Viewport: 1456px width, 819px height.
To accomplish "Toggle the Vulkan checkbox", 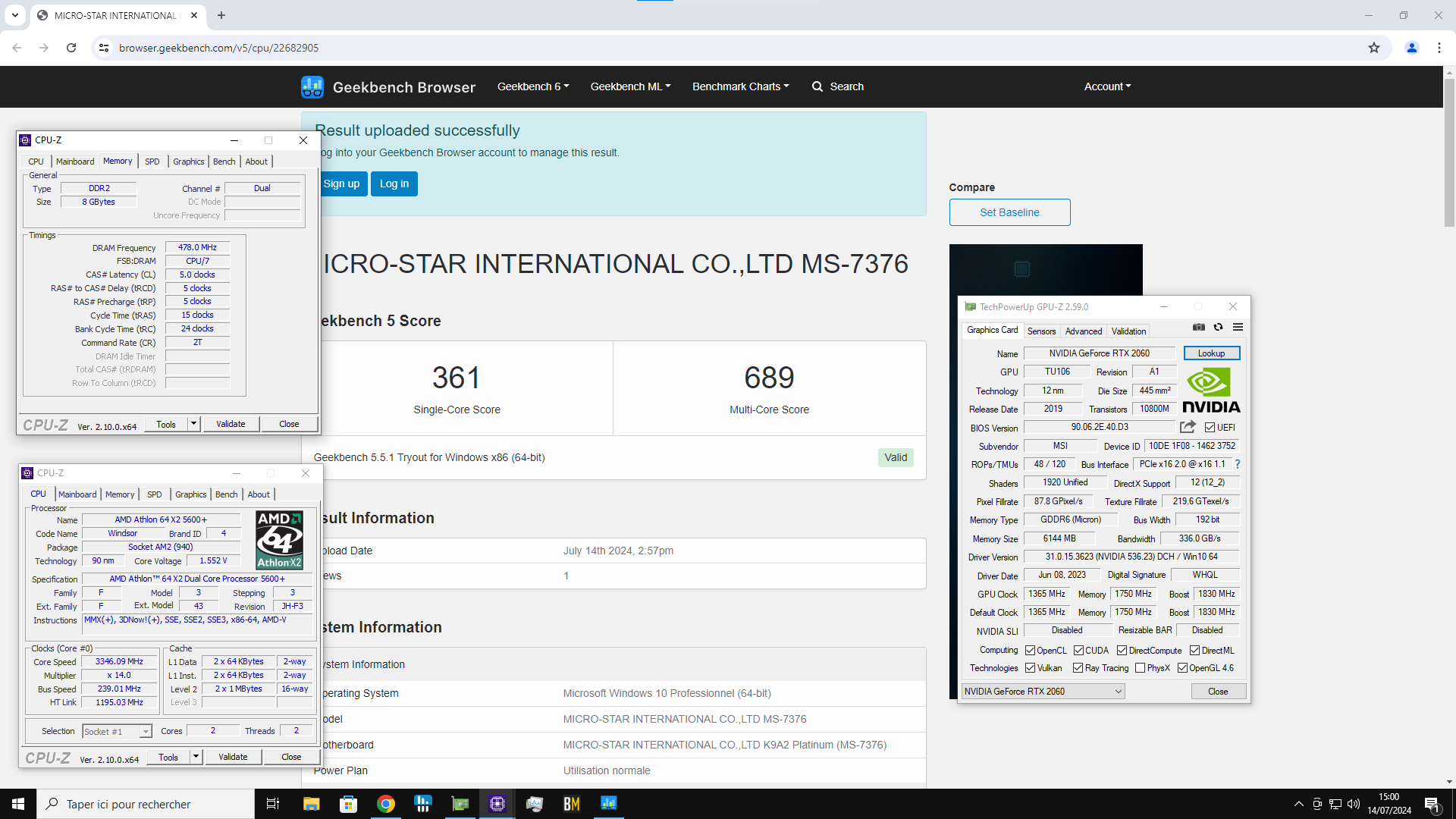I will (x=1030, y=668).
